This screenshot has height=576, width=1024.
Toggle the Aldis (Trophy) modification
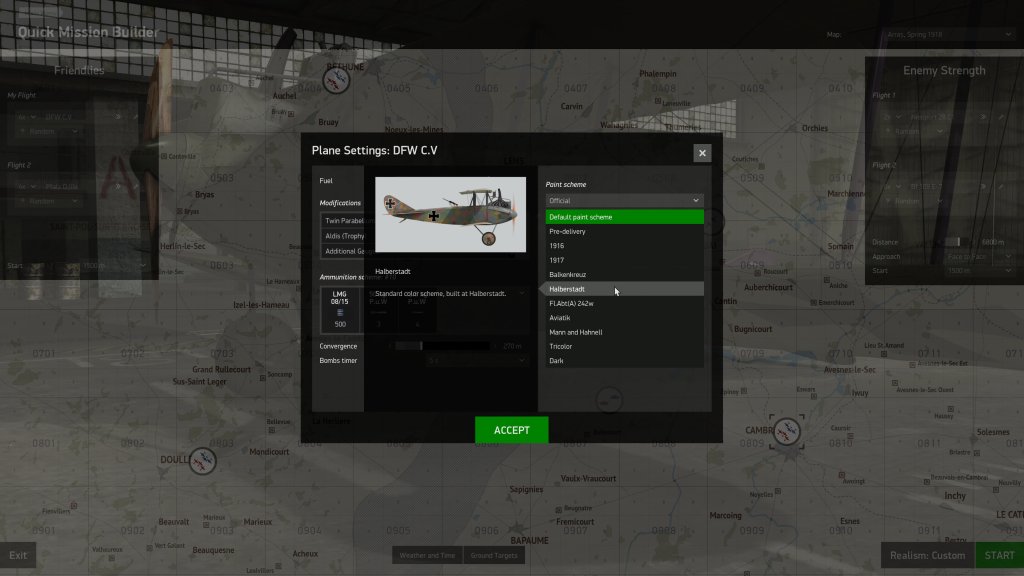click(x=343, y=236)
